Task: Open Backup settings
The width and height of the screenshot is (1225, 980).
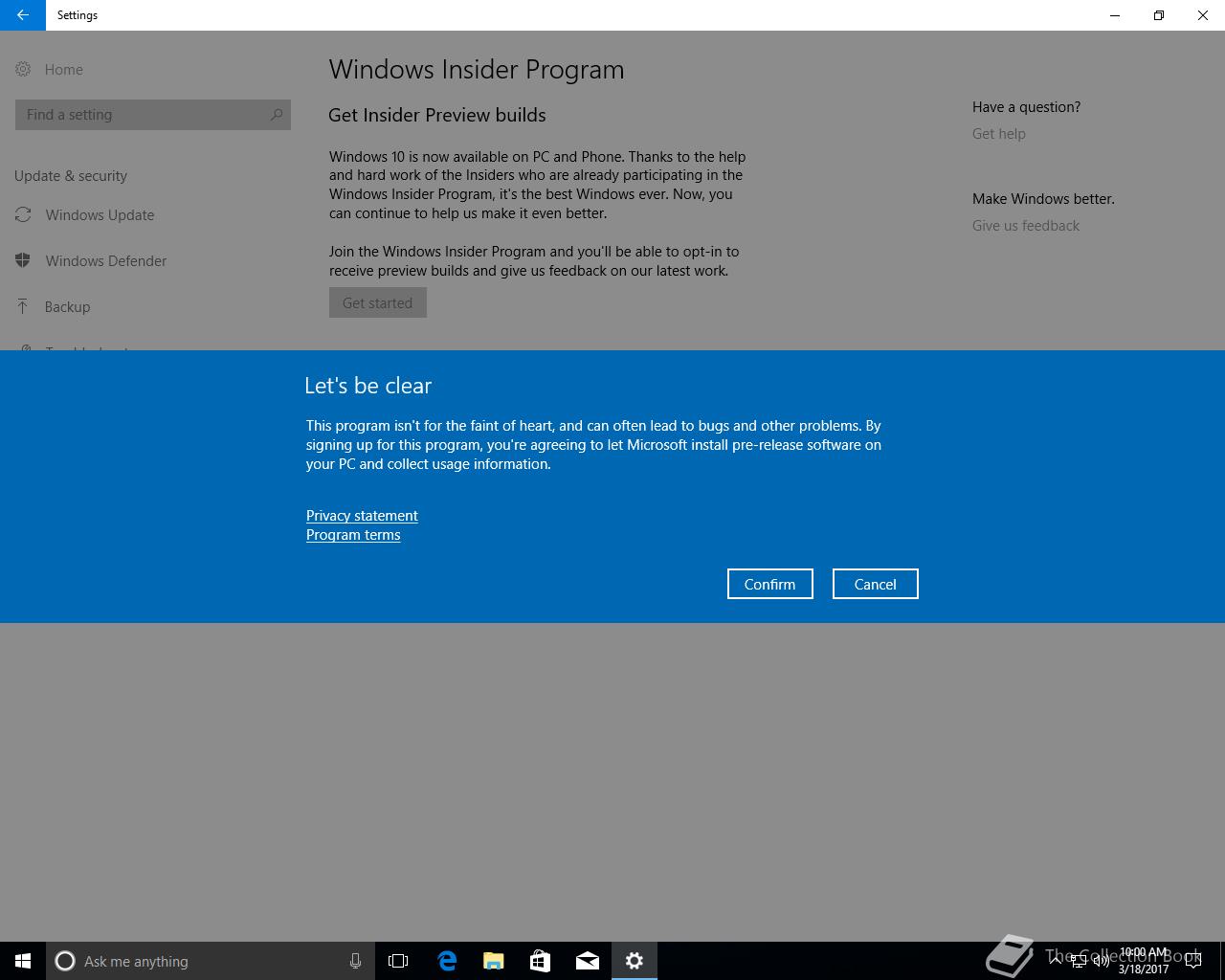Action: [x=67, y=306]
